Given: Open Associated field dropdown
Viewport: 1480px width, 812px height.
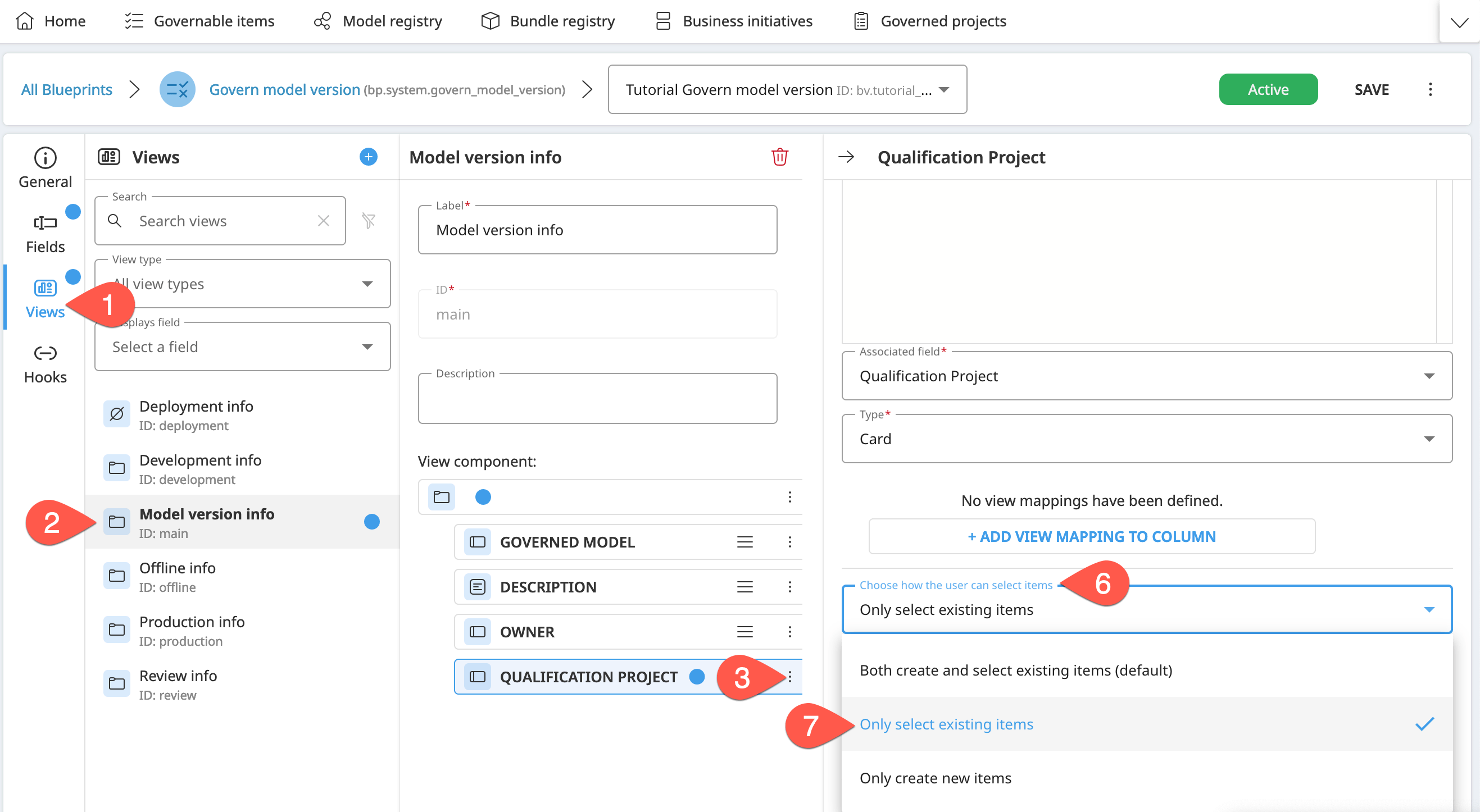Looking at the screenshot, I should point(1147,376).
